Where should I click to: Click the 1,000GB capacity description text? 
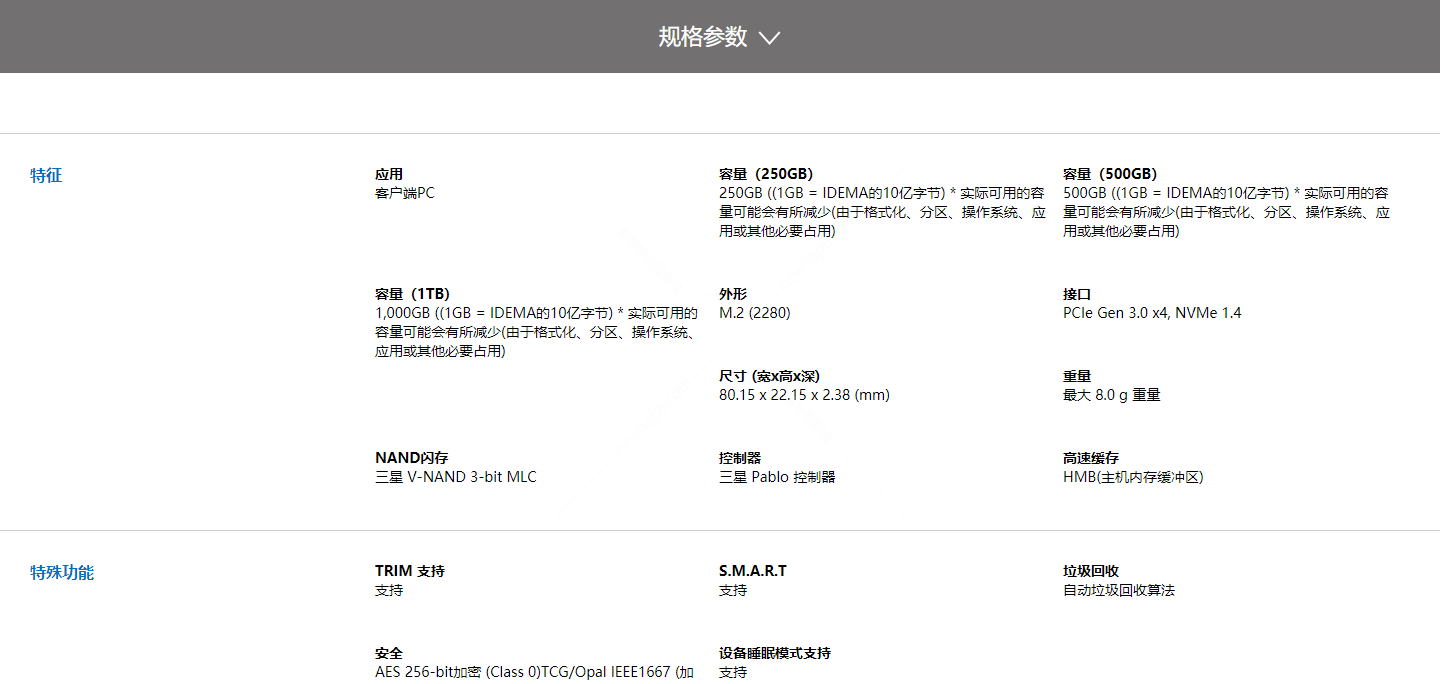click(537, 332)
